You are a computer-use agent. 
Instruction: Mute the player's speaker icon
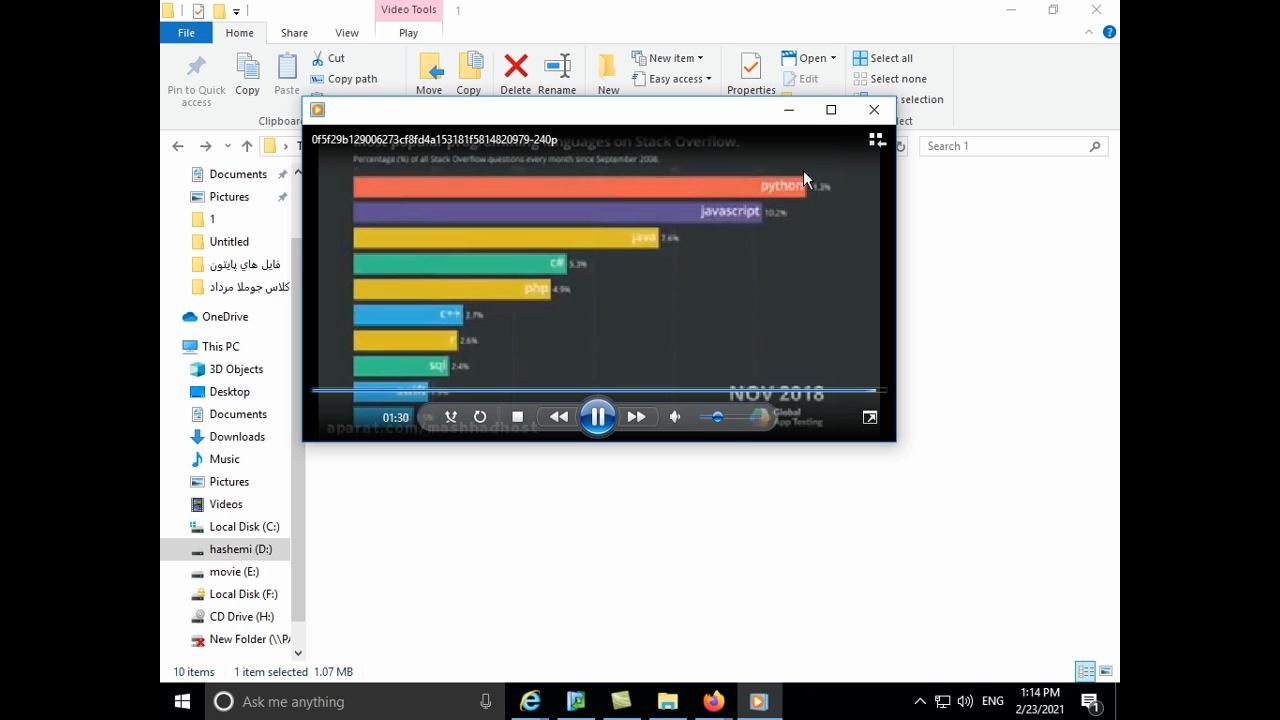(675, 417)
